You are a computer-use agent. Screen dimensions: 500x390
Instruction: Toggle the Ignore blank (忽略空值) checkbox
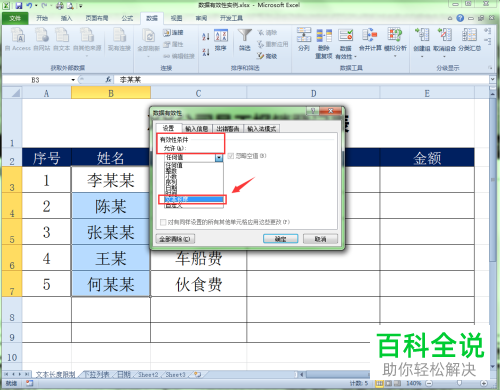pyautogui.click(x=230, y=156)
